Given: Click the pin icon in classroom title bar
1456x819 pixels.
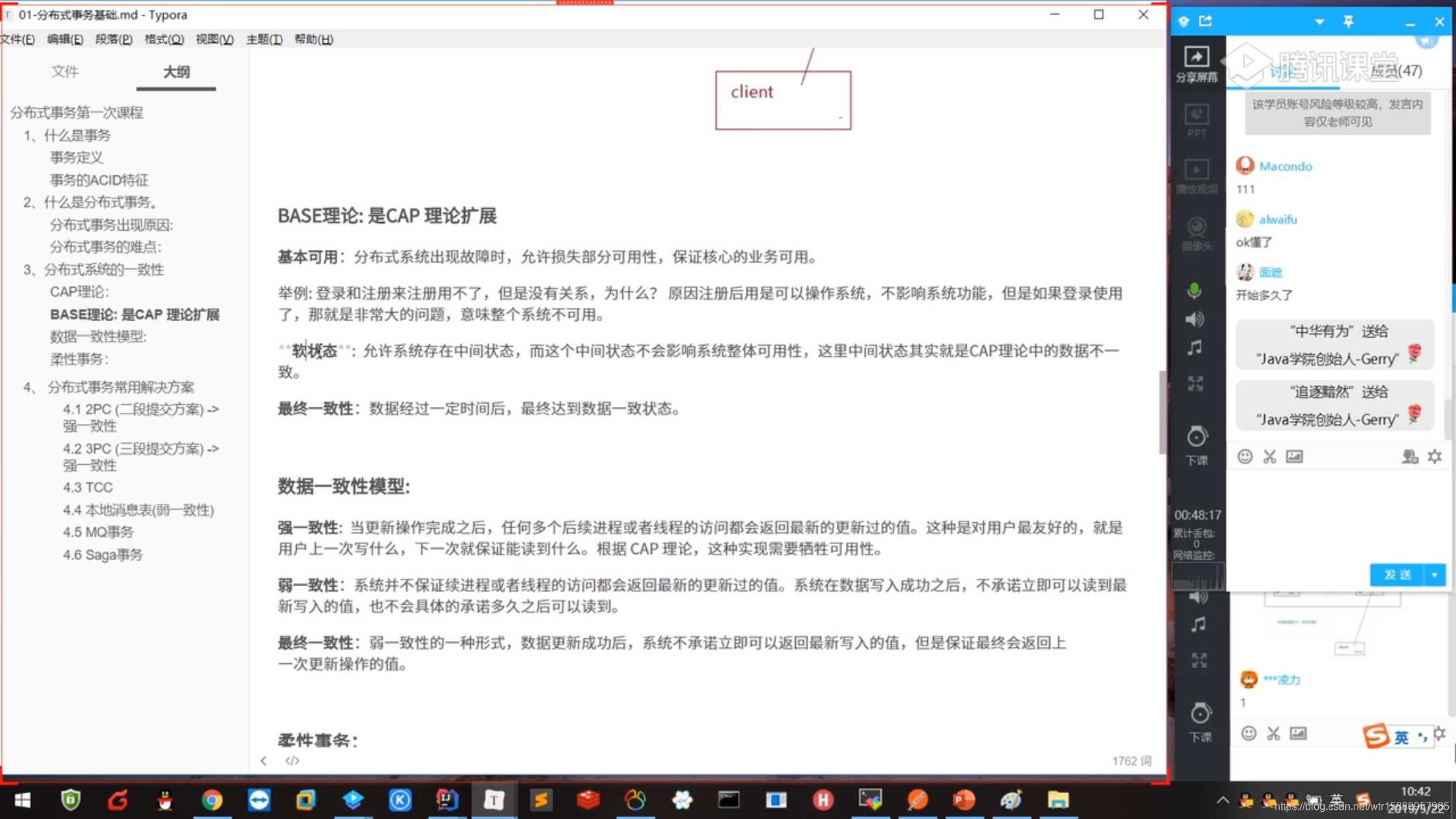Looking at the screenshot, I should coord(1349,22).
